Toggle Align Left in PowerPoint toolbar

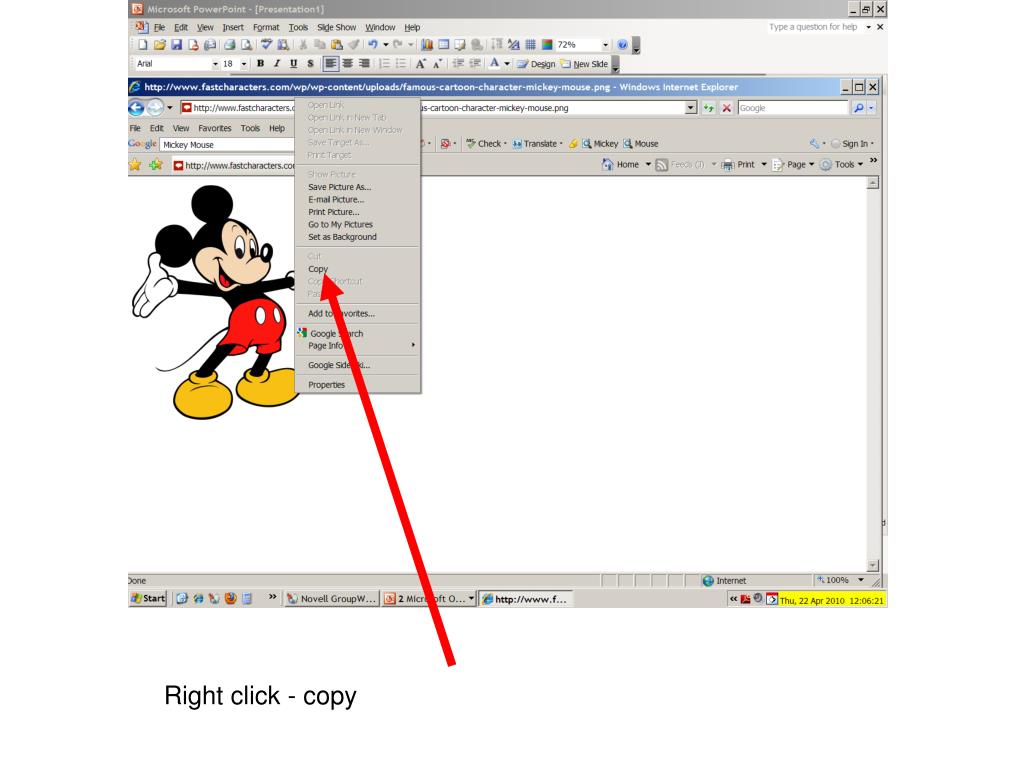tap(331, 63)
